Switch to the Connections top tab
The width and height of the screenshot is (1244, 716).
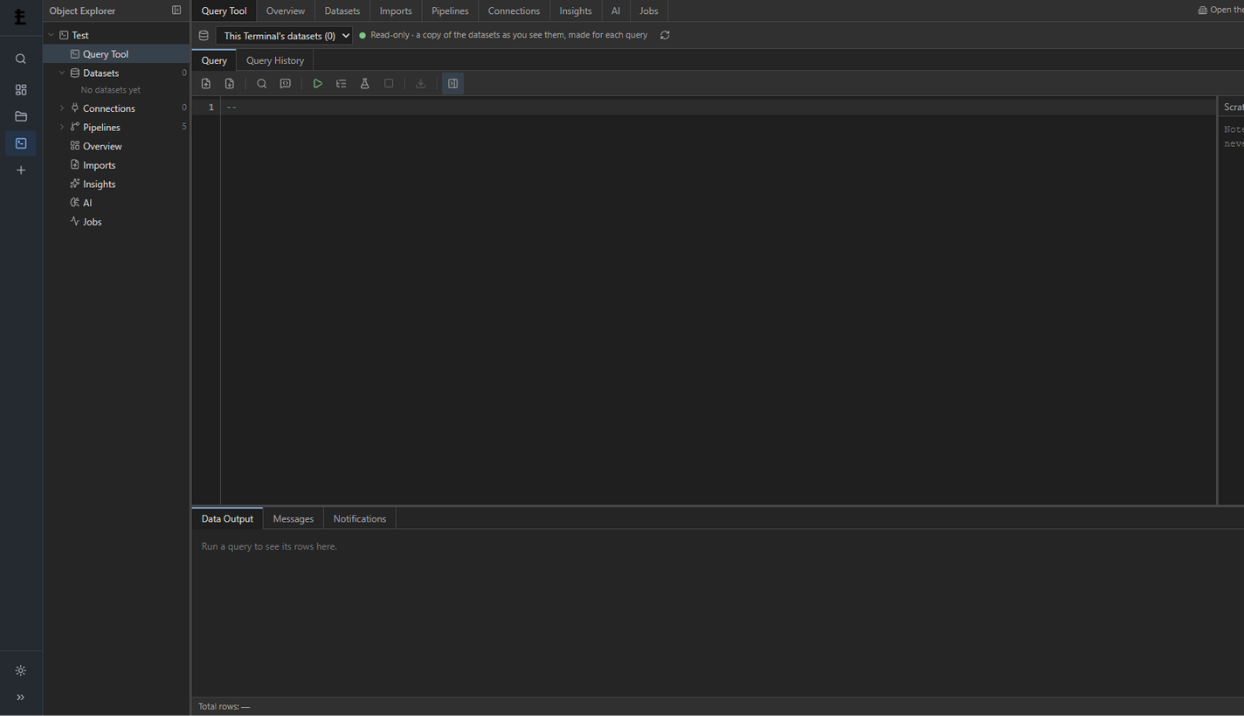click(x=514, y=11)
